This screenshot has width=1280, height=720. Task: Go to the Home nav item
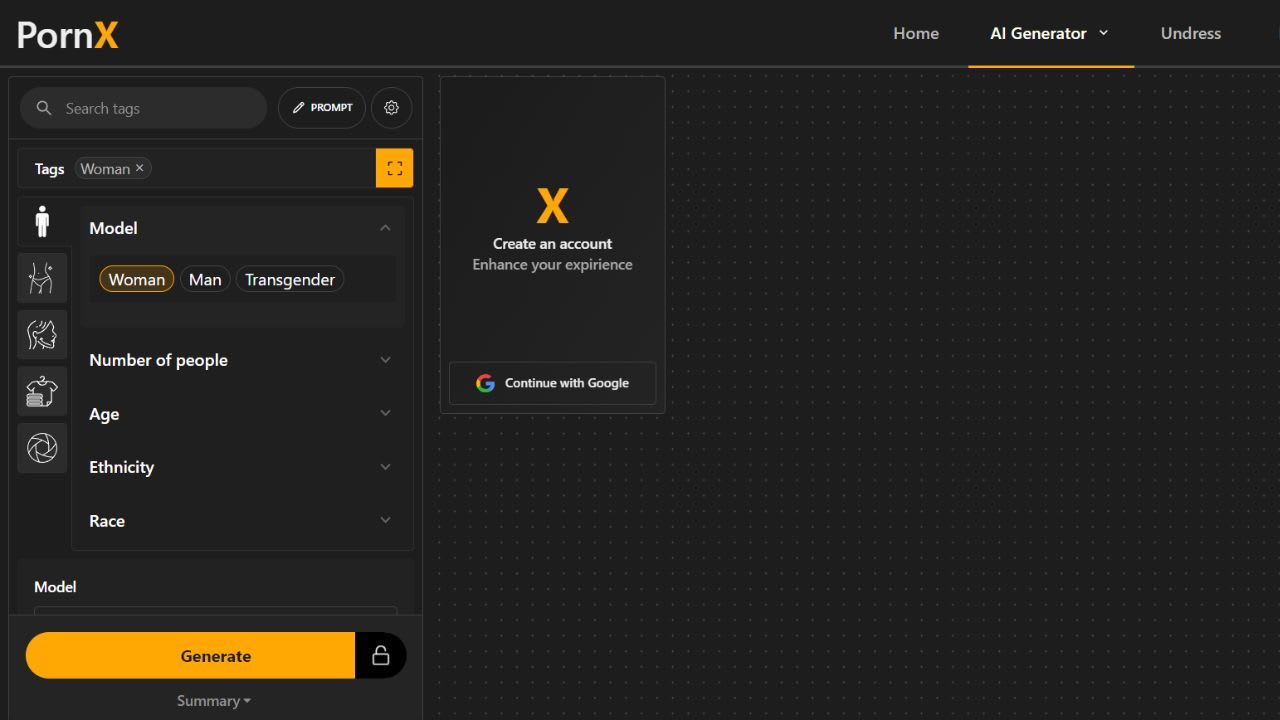click(x=916, y=33)
